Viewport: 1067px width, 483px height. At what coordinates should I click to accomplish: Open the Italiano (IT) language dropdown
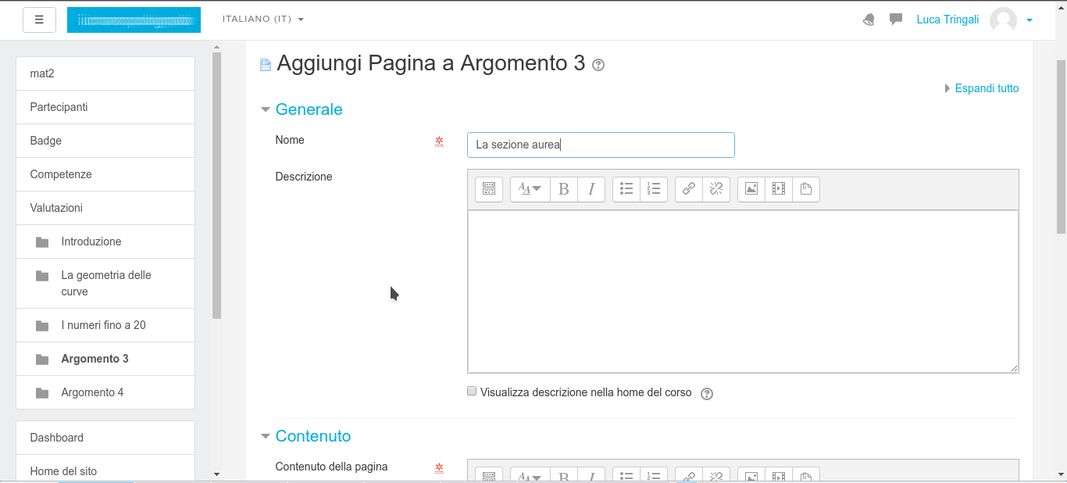click(263, 19)
